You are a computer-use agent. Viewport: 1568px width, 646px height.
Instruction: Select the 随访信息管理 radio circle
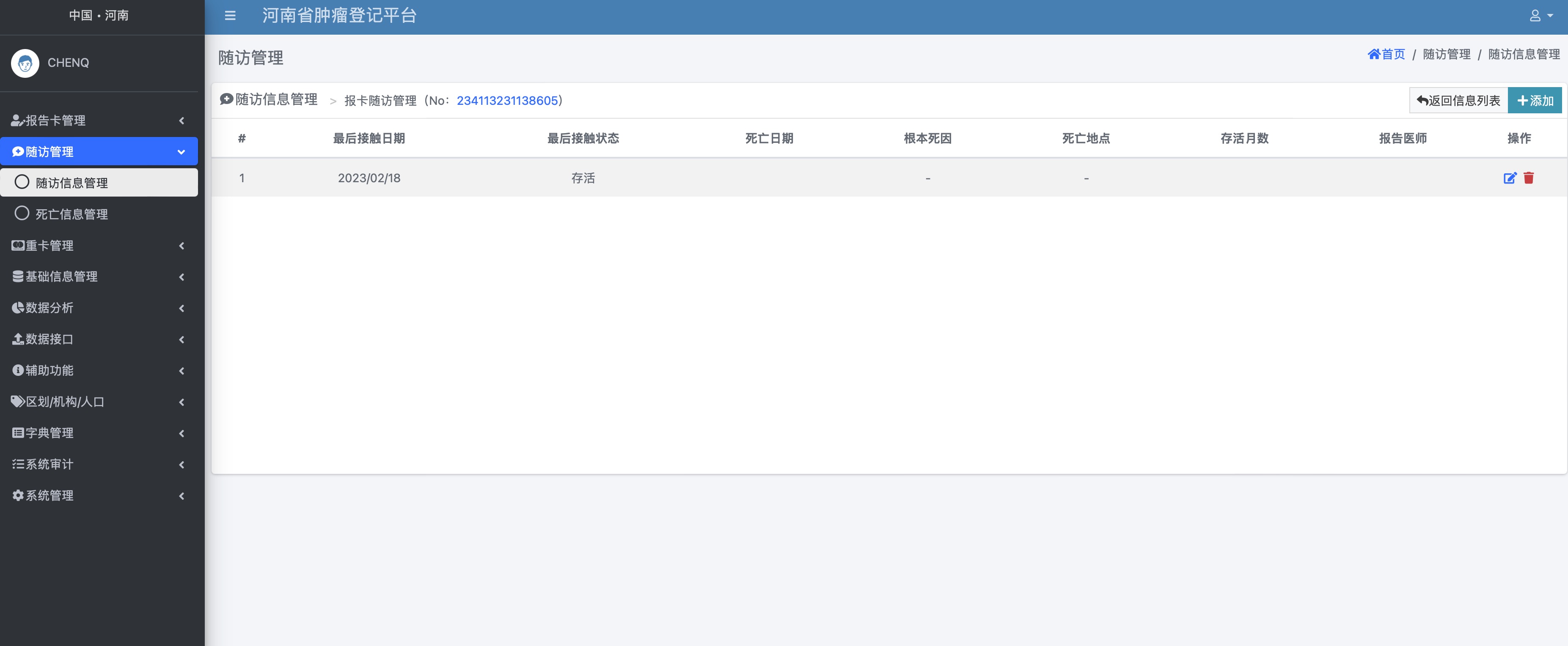pyautogui.click(x=22, y=182)
